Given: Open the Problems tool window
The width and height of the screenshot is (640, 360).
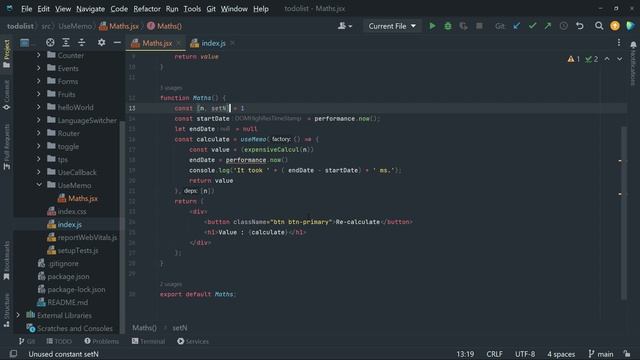Looking at the screenshot, I should [101, 341].
